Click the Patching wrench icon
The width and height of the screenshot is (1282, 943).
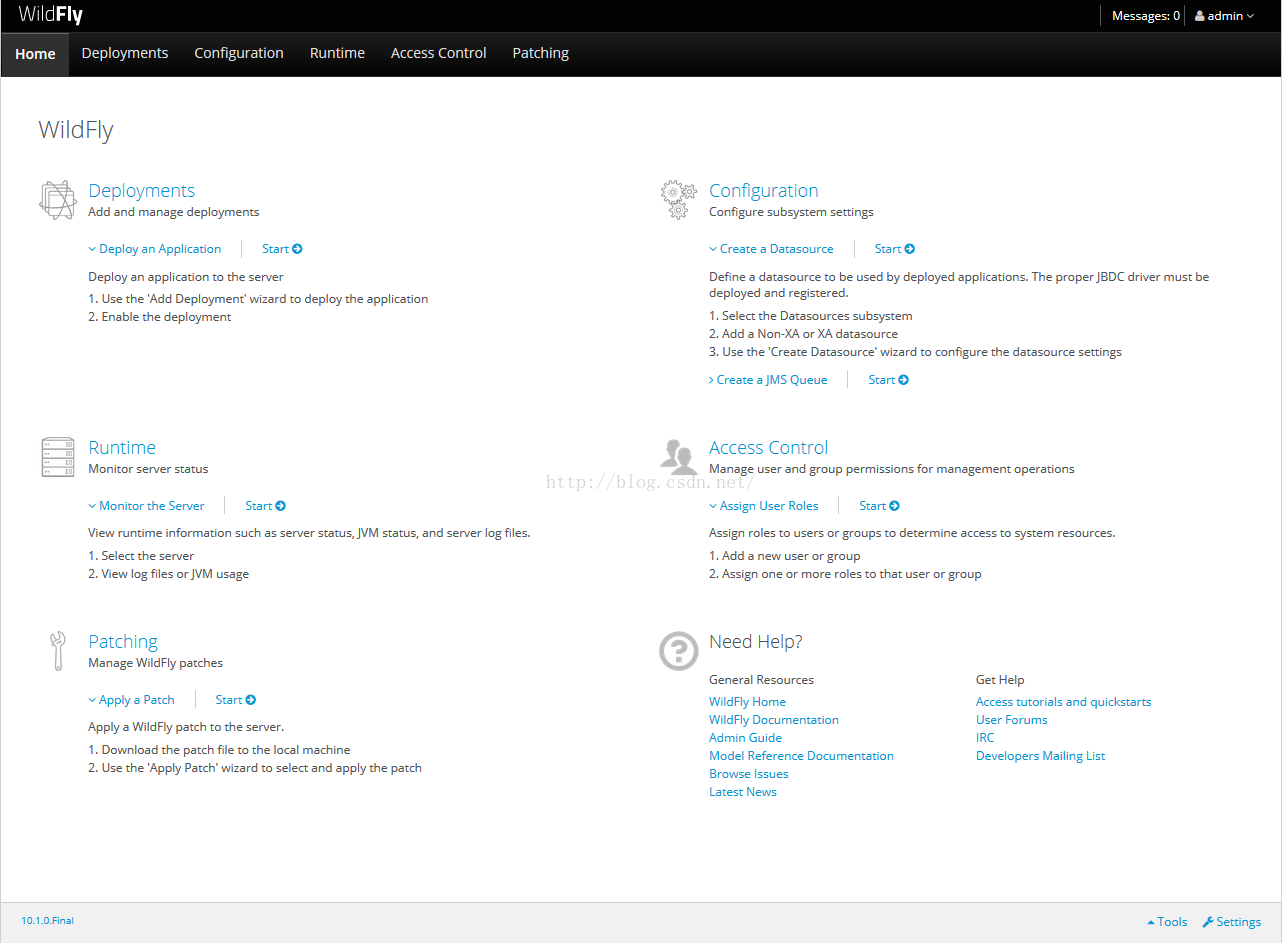[58, 650]
